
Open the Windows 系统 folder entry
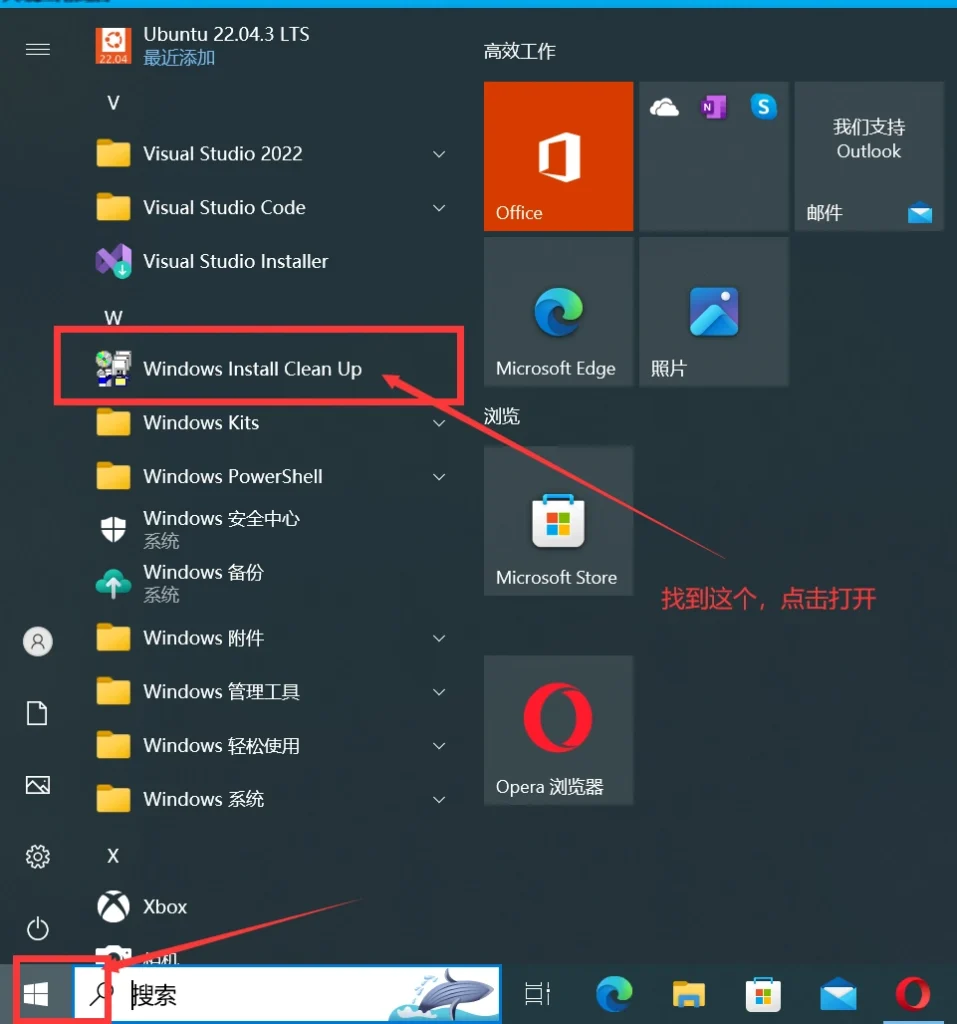point(272,799)
